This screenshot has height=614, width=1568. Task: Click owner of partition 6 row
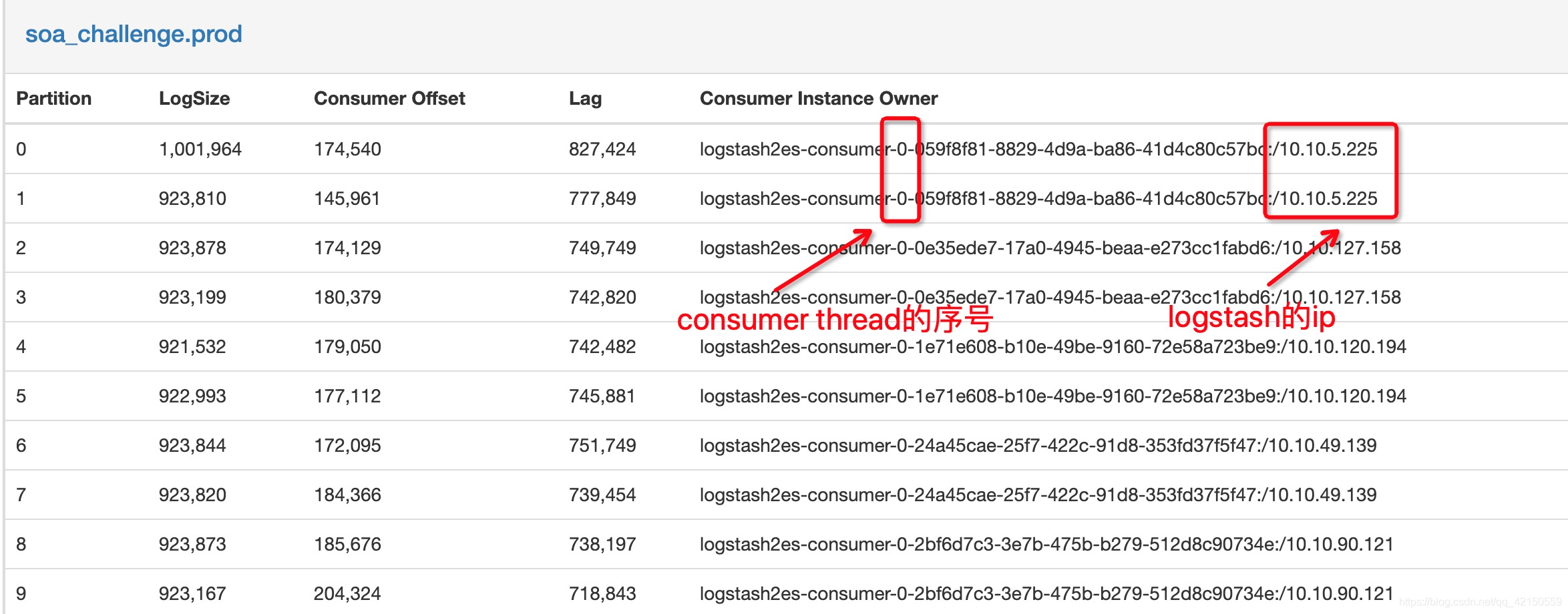1038,445
